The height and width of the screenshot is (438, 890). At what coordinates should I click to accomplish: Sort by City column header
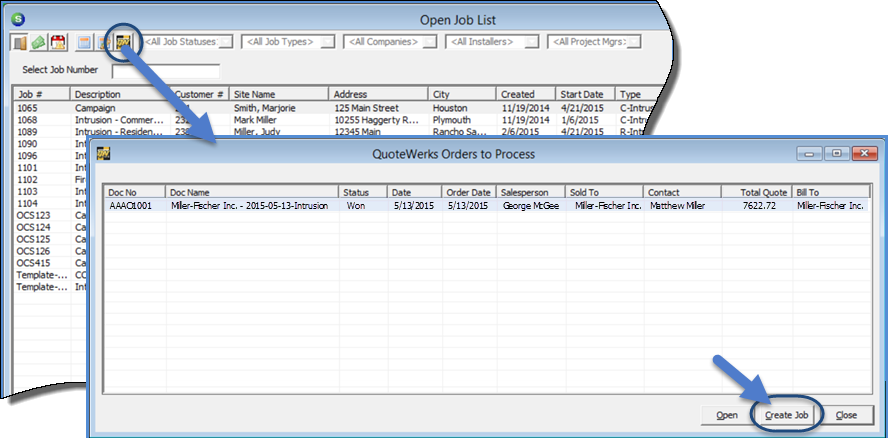(461, 94)
